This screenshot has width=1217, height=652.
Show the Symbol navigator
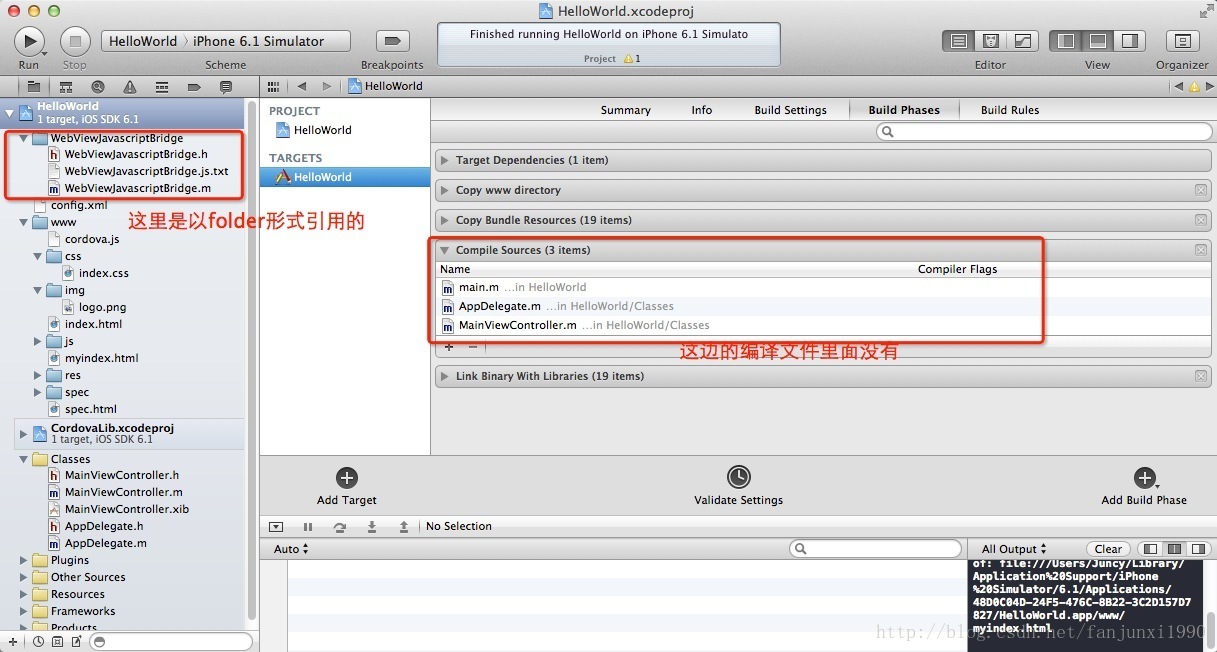(66, 87)
